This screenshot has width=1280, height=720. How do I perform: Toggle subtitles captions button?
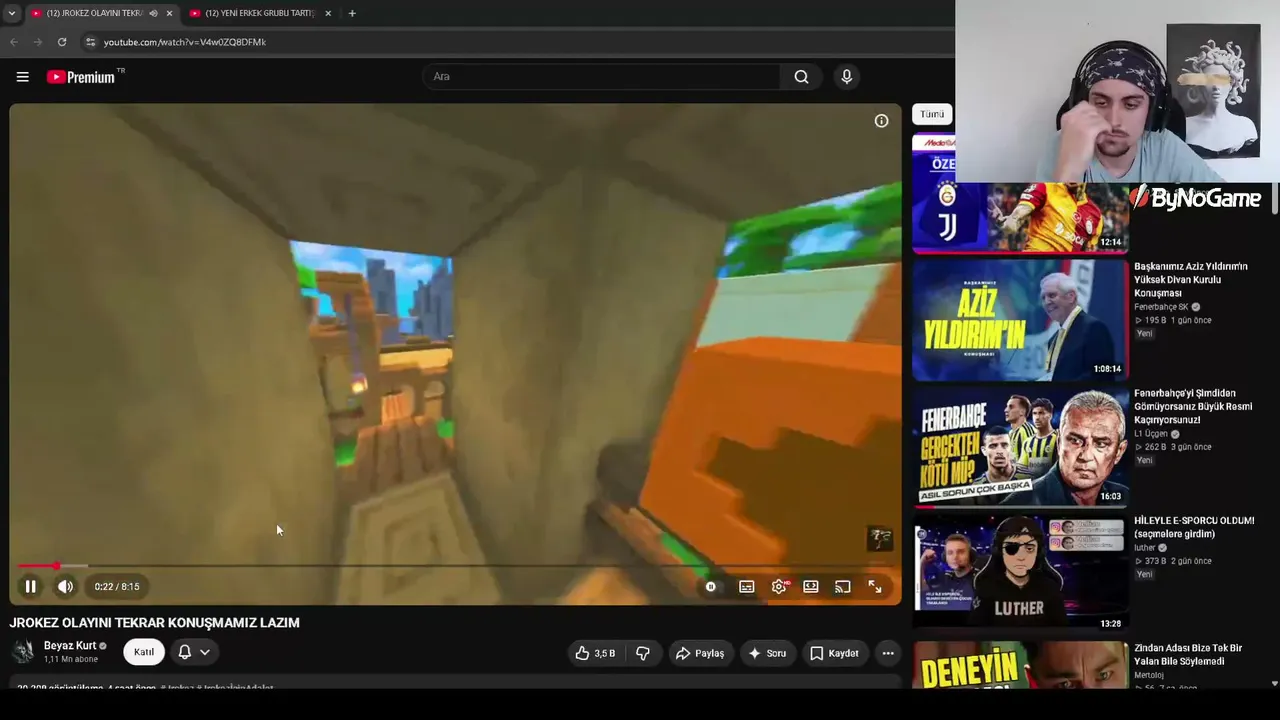coord(747,587)
